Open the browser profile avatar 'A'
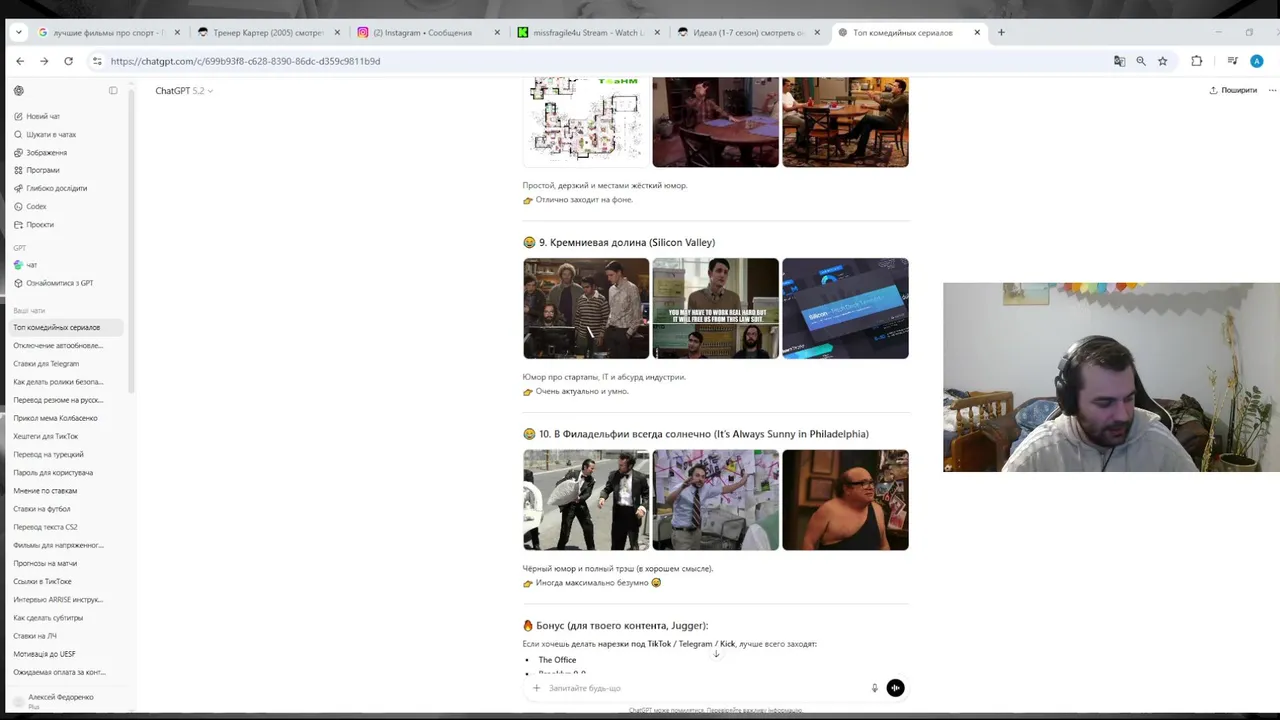Viewport: 1280px width, 720px height. click(1257, 61)
